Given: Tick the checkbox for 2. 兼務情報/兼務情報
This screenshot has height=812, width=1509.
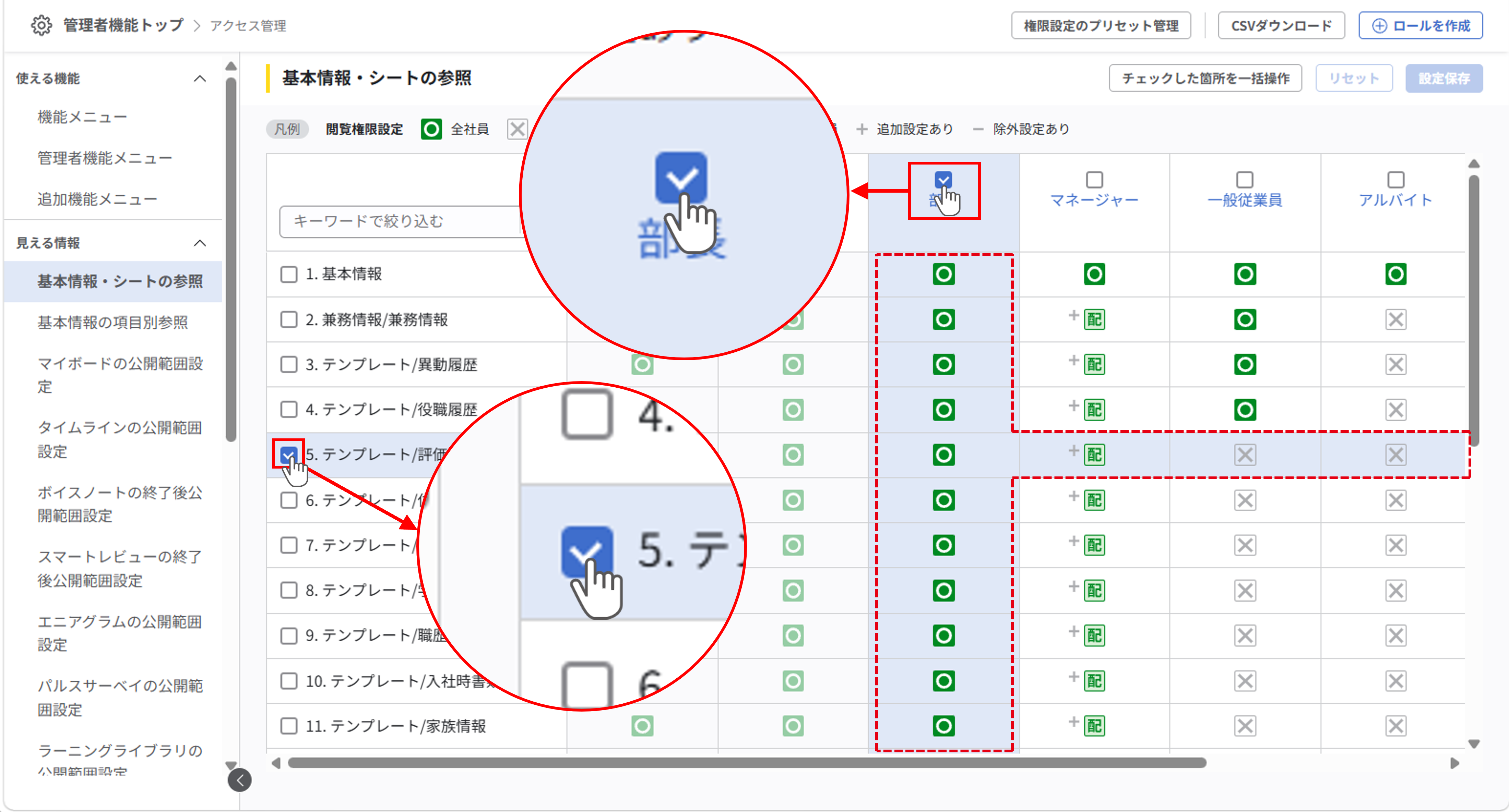Looking at the screenshot, I should tap(289, 320).
